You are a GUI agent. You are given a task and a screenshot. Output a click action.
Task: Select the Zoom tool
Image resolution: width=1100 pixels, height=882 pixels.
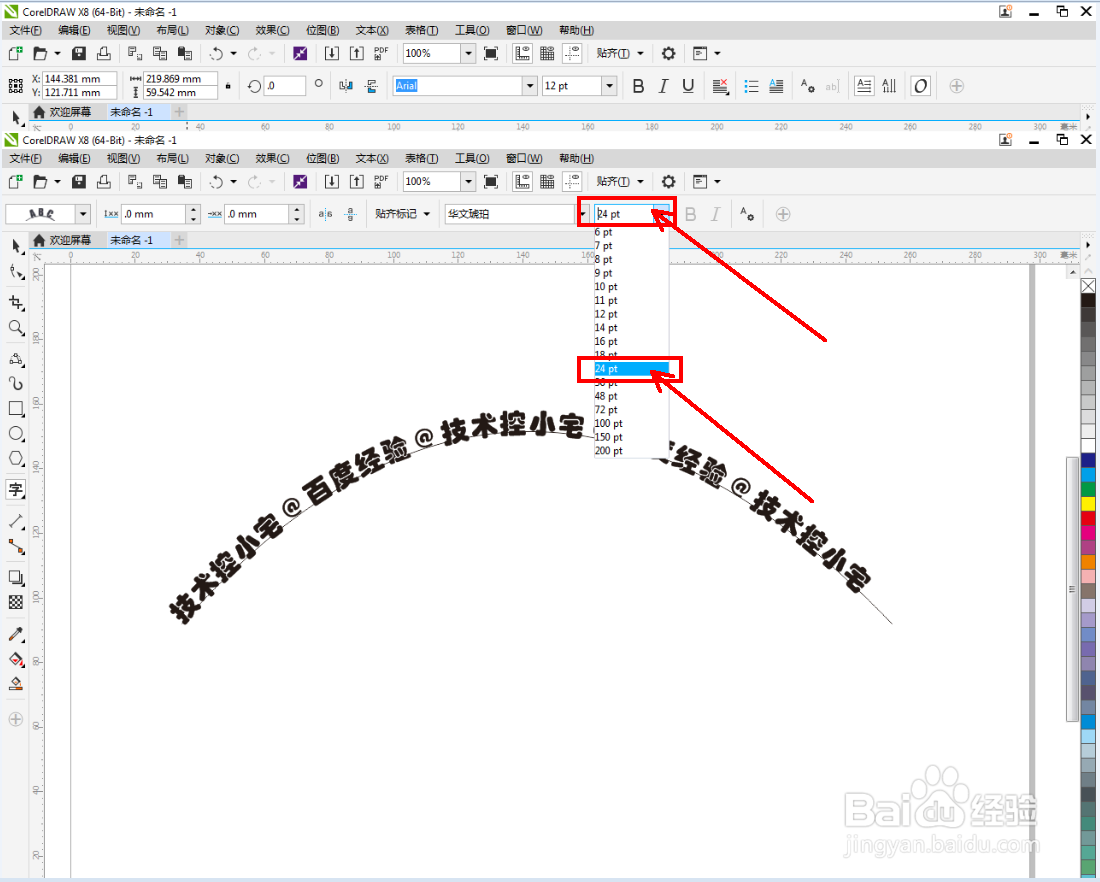point(16,327)
